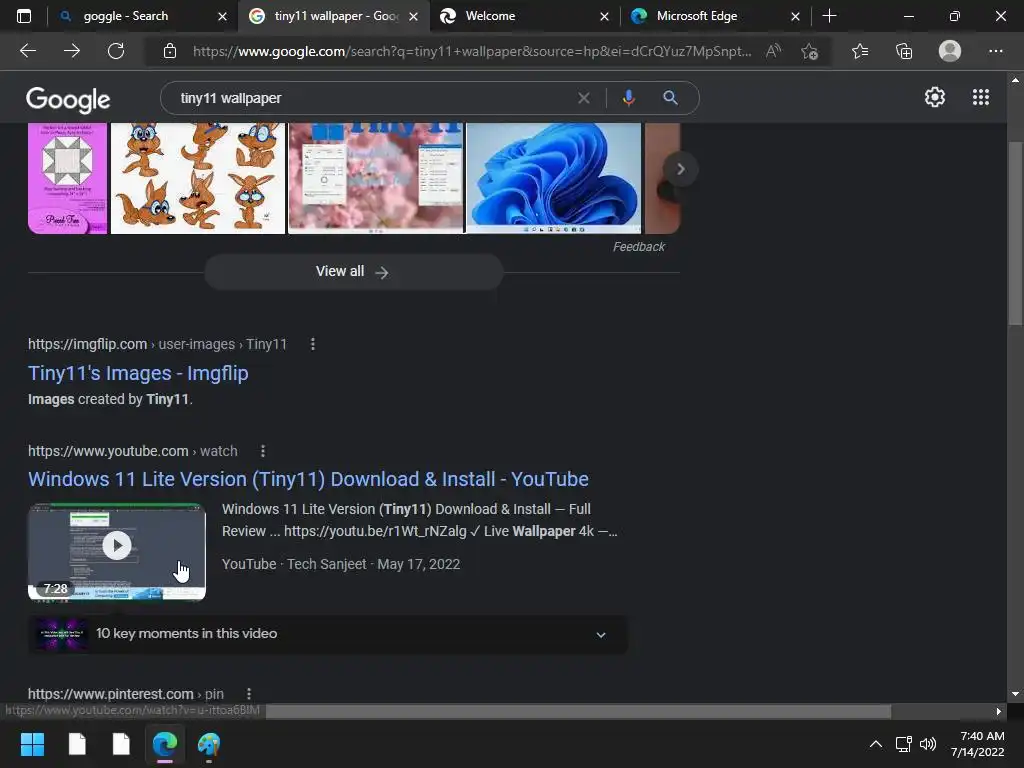
Task: Open network status tray icon
Action: (x=903, y=744)
